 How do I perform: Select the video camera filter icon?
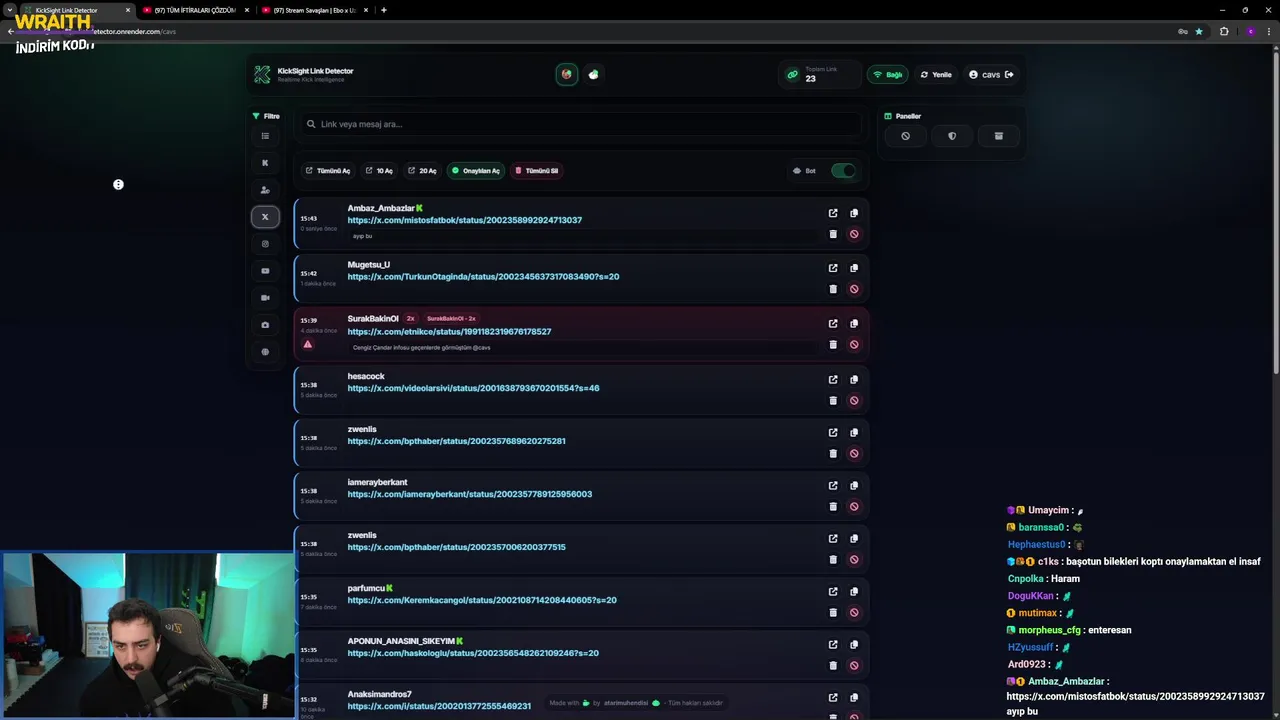pyautogui.click(x=265, y=298)
